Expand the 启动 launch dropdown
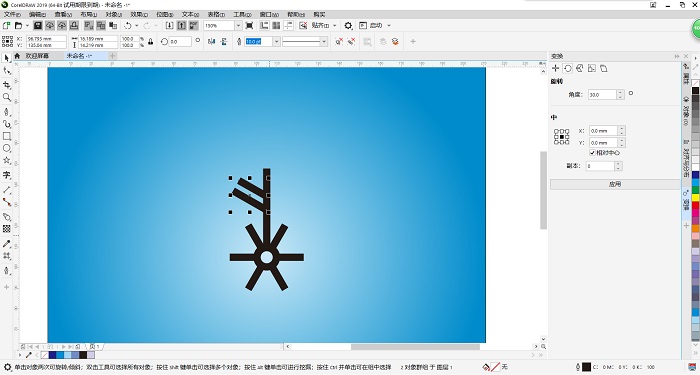Image resolution: width=700 pixels, height=375 pixels. pyautogui.click(x=389, y=25)
